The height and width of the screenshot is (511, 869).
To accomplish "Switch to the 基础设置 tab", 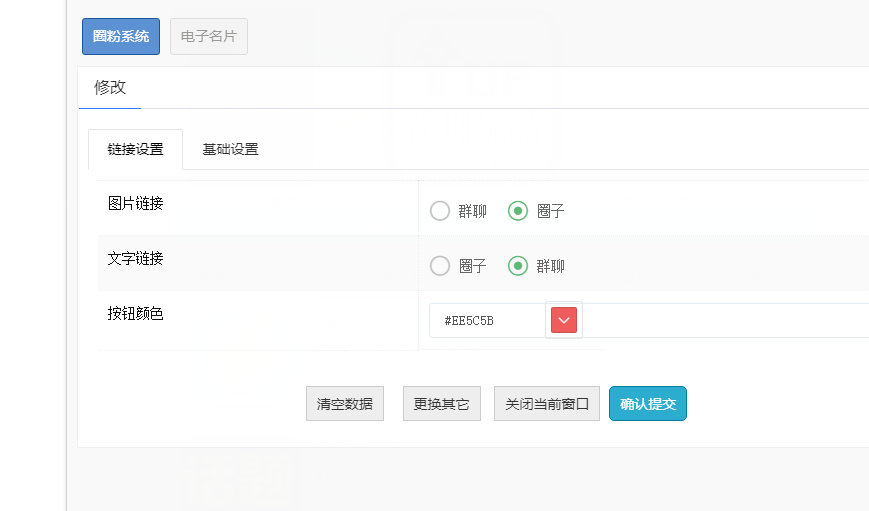I will tap(230, 149).
